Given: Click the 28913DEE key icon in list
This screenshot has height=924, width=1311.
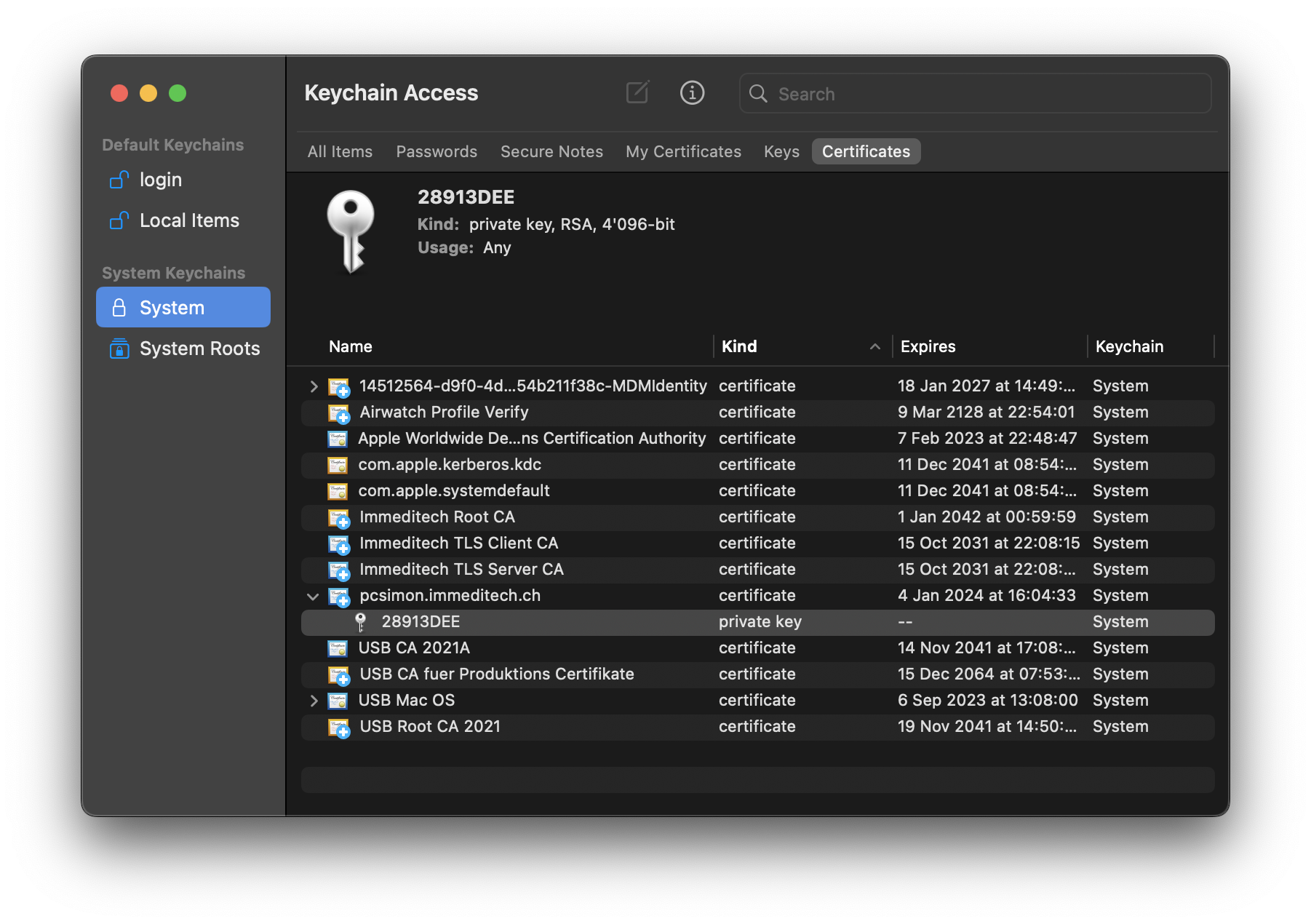Looking at the screenshot, I should [x=360, y=622].
